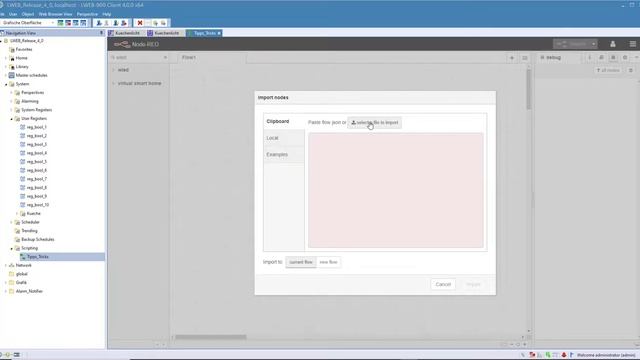
Task: Collapse the Scripting tree node
Action: pos(11,248)
